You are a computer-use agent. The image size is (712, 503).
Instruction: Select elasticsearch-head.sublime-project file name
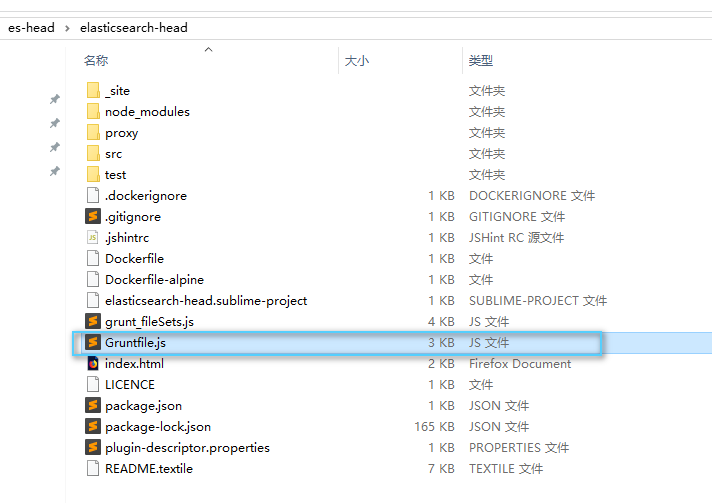tap(206, 301)
